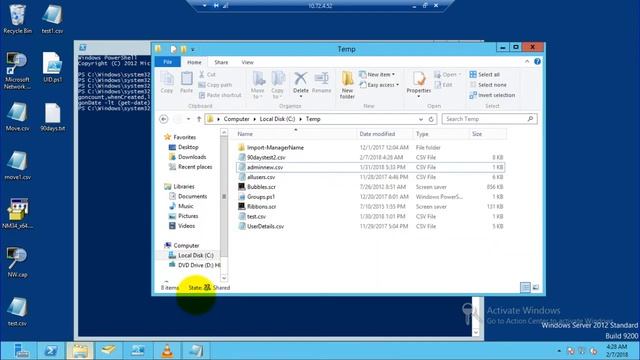Open Server Manager taskbar icon
The image size is (640, 360).
pos(21,351)
